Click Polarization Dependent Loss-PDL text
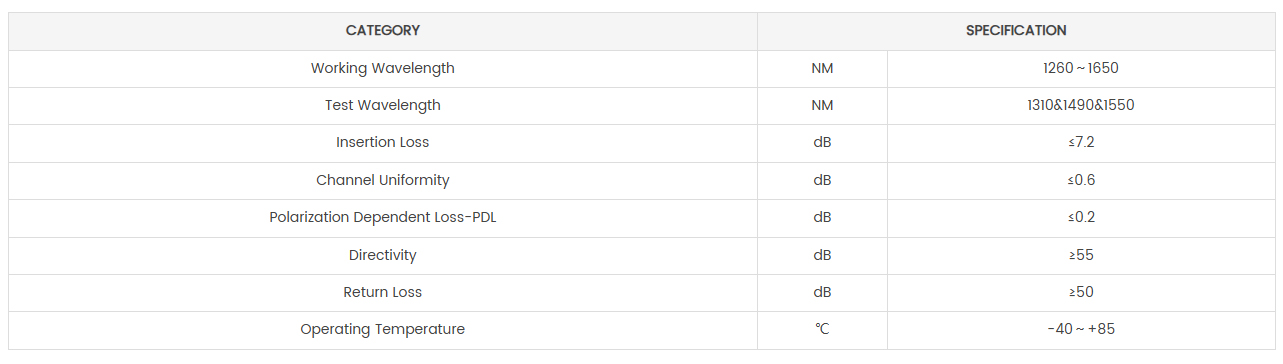Image resolution: width=1283 pixels, height=364 pixels. 383,217
